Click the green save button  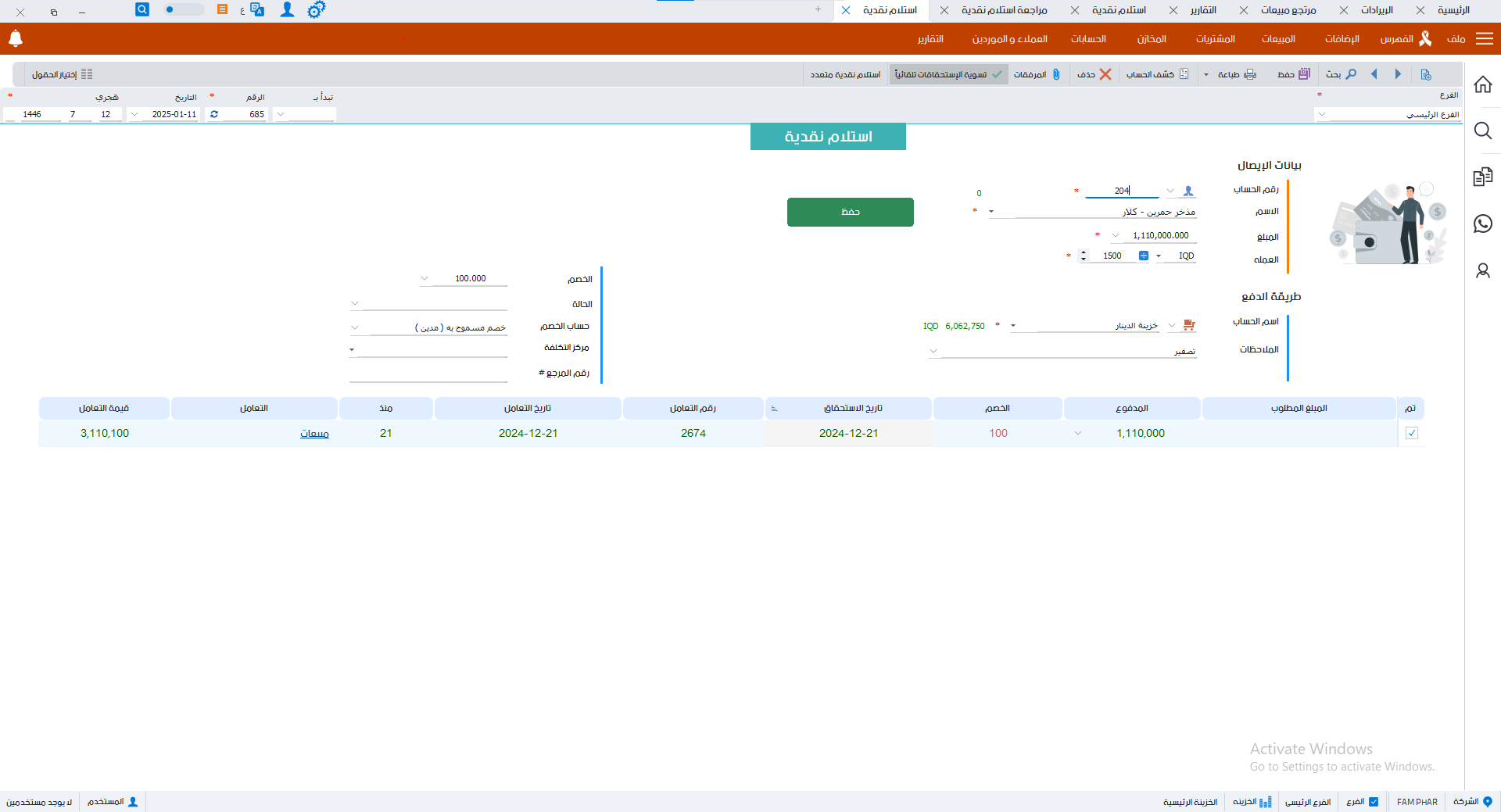pyautogui.click(x=850, y=212)
